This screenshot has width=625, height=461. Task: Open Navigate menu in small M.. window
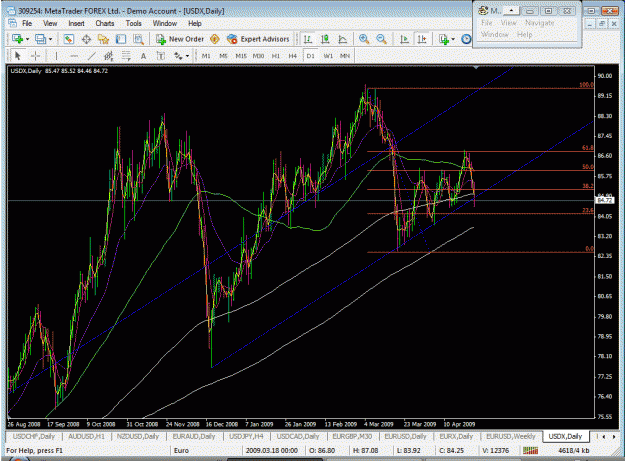[540, 23]
